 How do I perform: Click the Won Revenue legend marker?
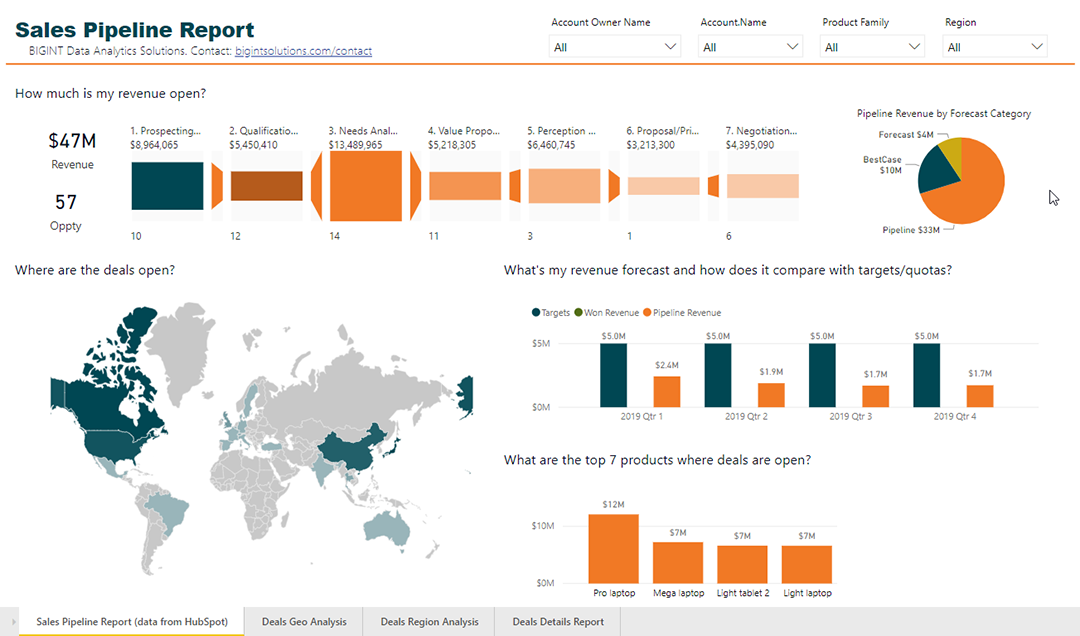point(576,313)
